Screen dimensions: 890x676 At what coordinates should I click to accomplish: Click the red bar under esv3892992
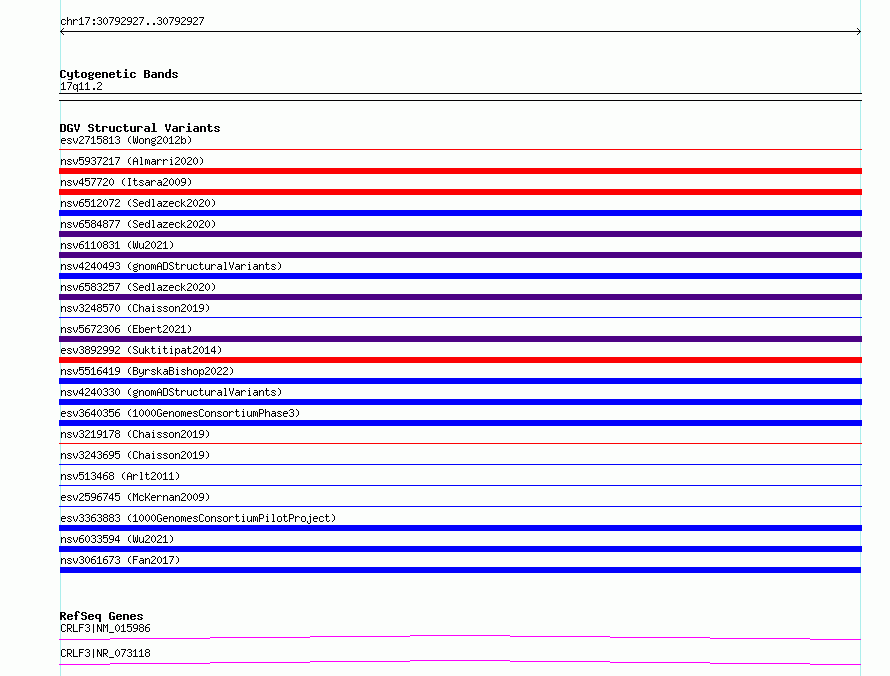tap(460, 360)
